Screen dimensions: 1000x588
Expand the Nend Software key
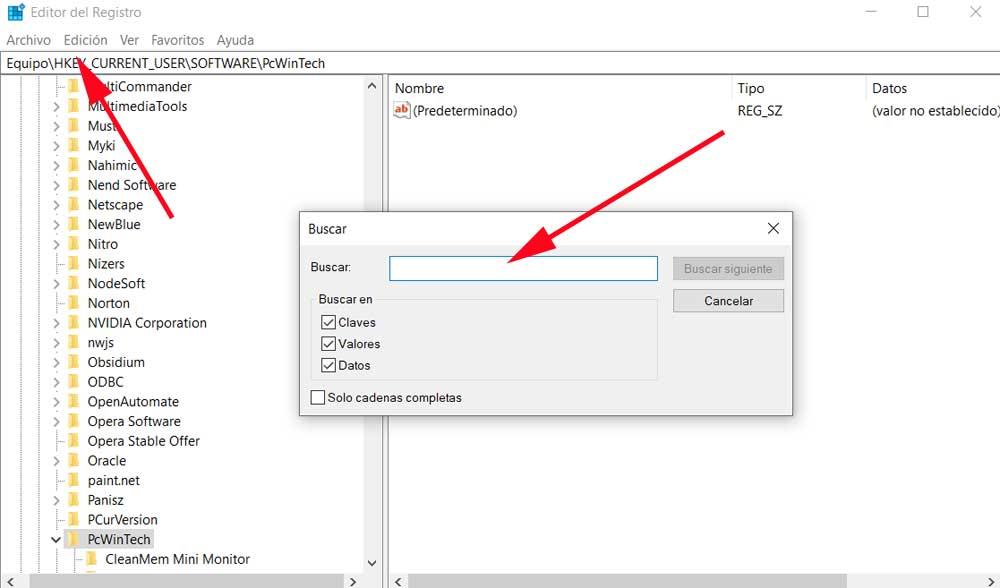pyautogui.click(x=56, y=186)
